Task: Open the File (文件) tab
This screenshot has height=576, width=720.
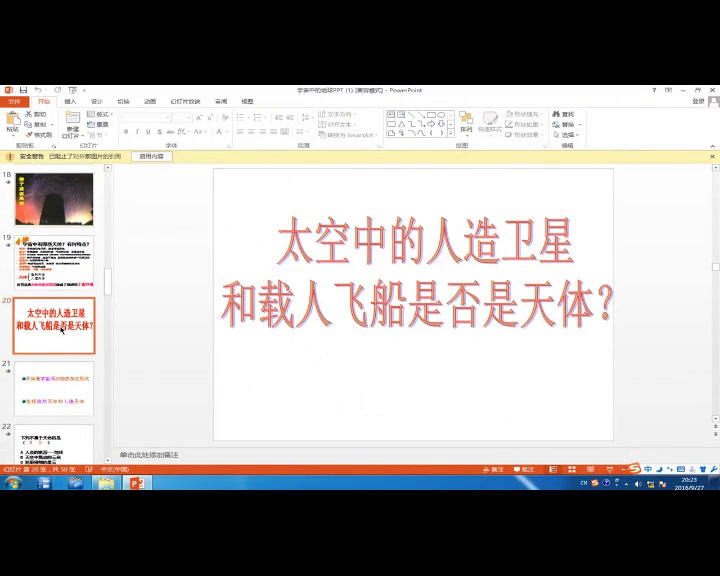Action: 15,101
